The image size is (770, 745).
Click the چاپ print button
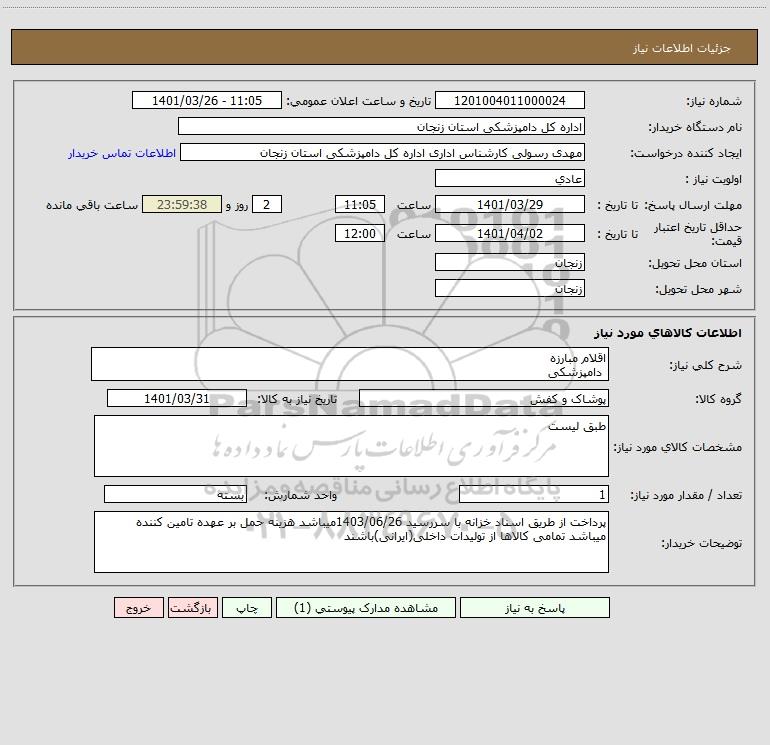tap(247, 607)
